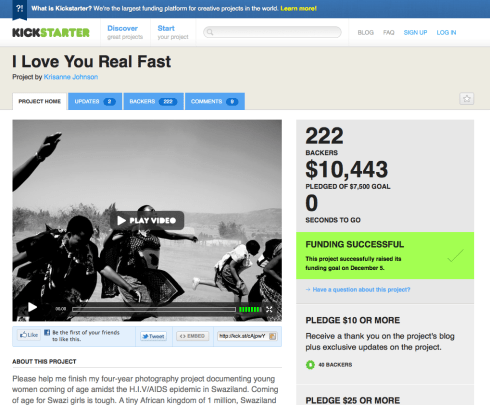
Task: Click the Twitter Tweet button
Action: (x=153, y=336)
